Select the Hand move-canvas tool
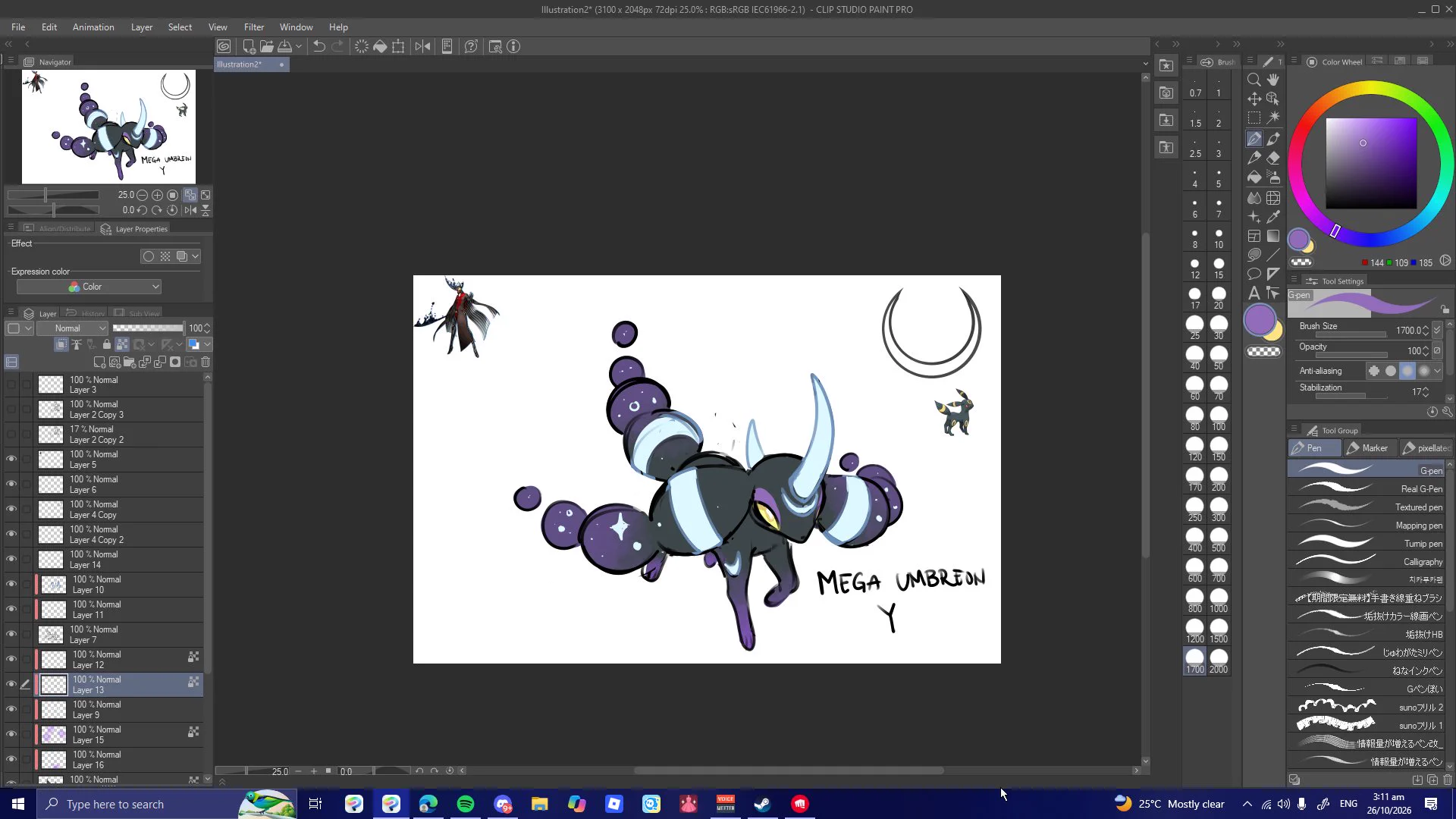 pyautogui.click(x=1273, y=80)
